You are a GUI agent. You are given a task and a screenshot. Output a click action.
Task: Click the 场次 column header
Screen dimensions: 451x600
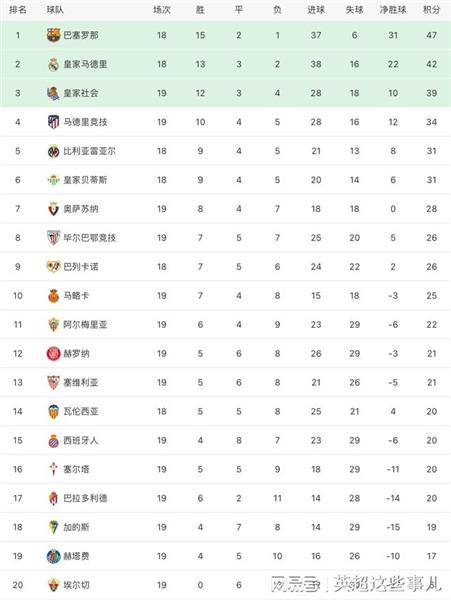coord(161,10)
